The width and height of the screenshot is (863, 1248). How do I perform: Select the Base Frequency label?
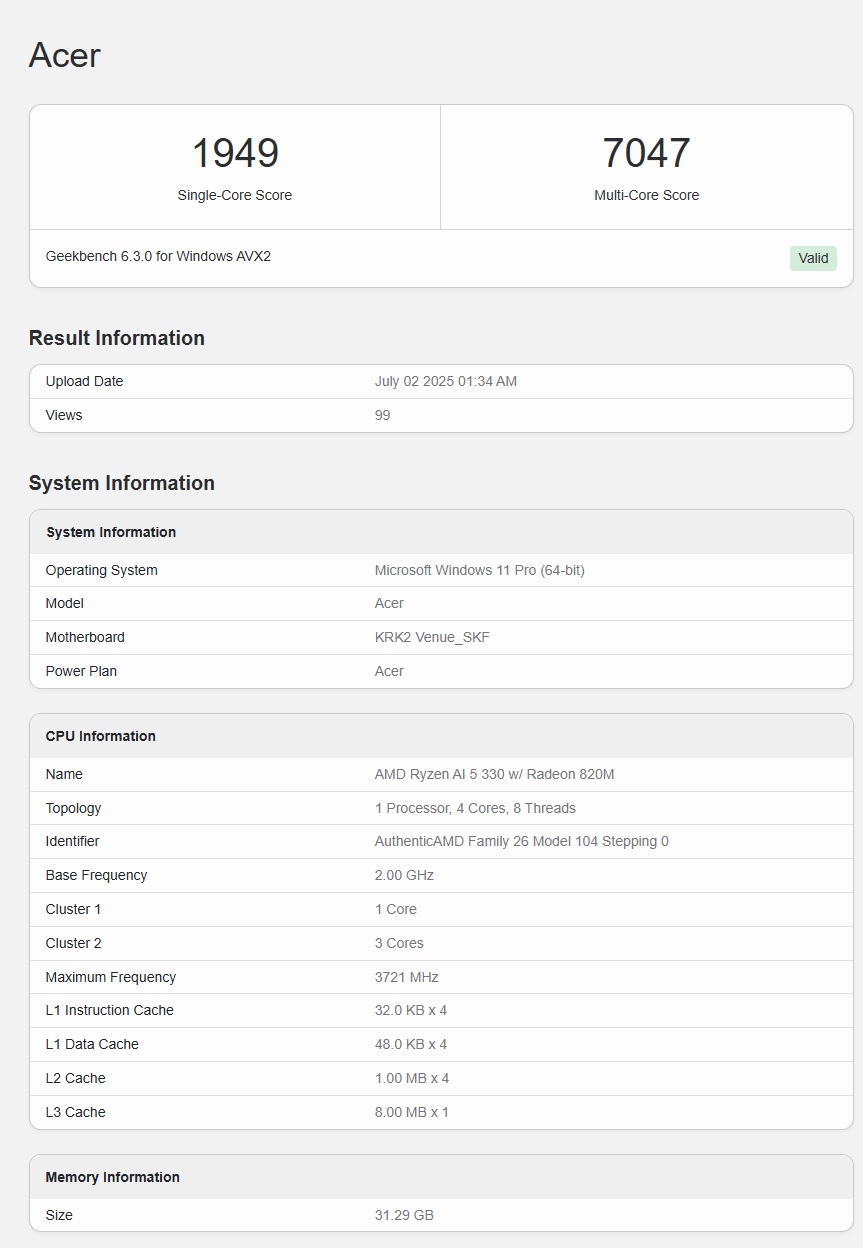coord(96,875)
